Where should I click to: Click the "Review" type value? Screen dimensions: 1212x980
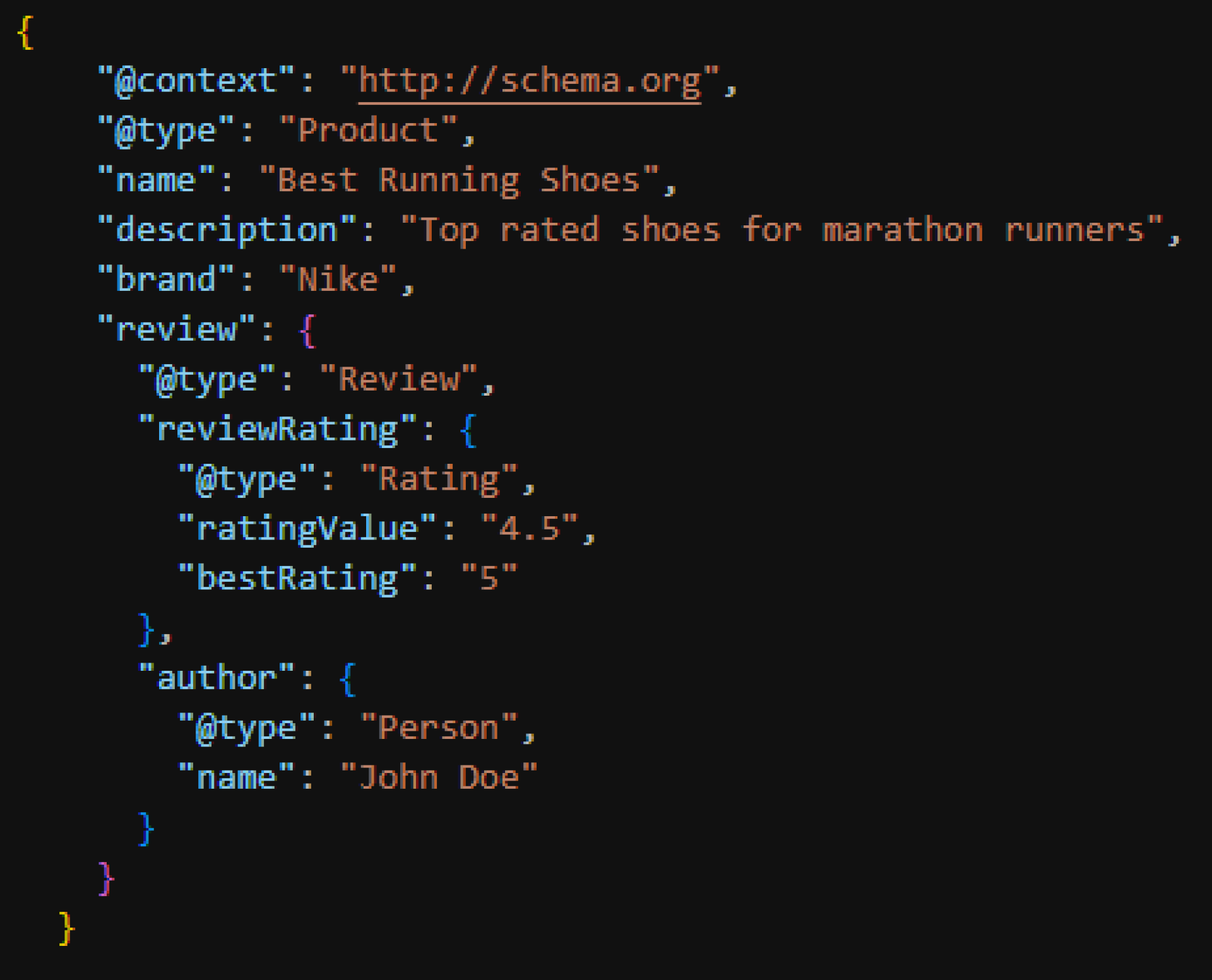[x=398, y=381]
